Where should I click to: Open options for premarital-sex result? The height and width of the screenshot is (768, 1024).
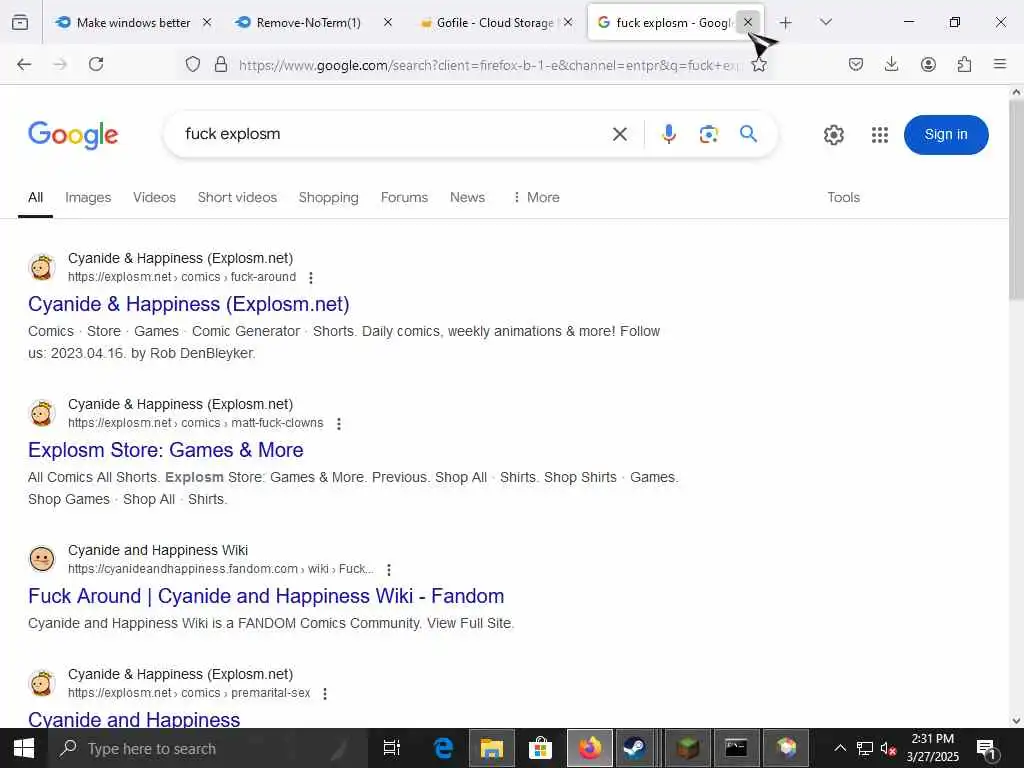pyautogui.click(x=325, y=694)
